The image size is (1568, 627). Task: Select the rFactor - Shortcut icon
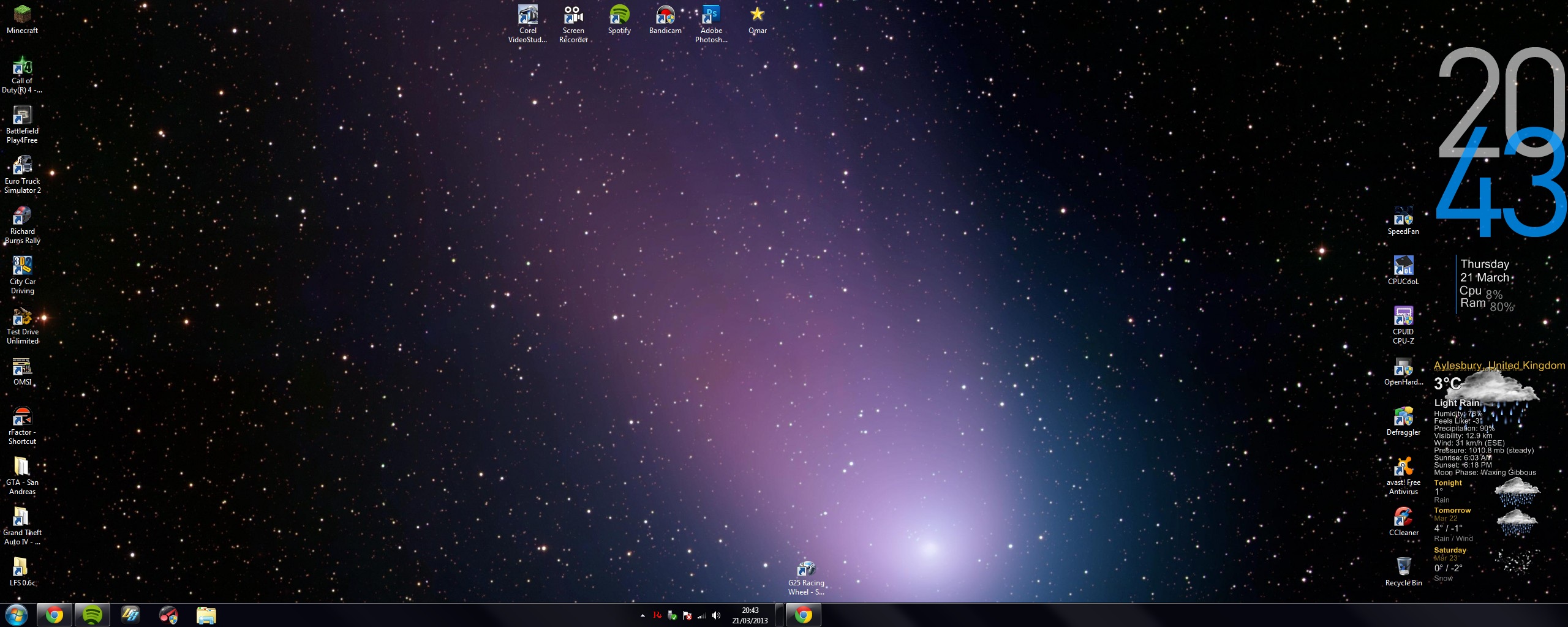click(x=22, y=426)
